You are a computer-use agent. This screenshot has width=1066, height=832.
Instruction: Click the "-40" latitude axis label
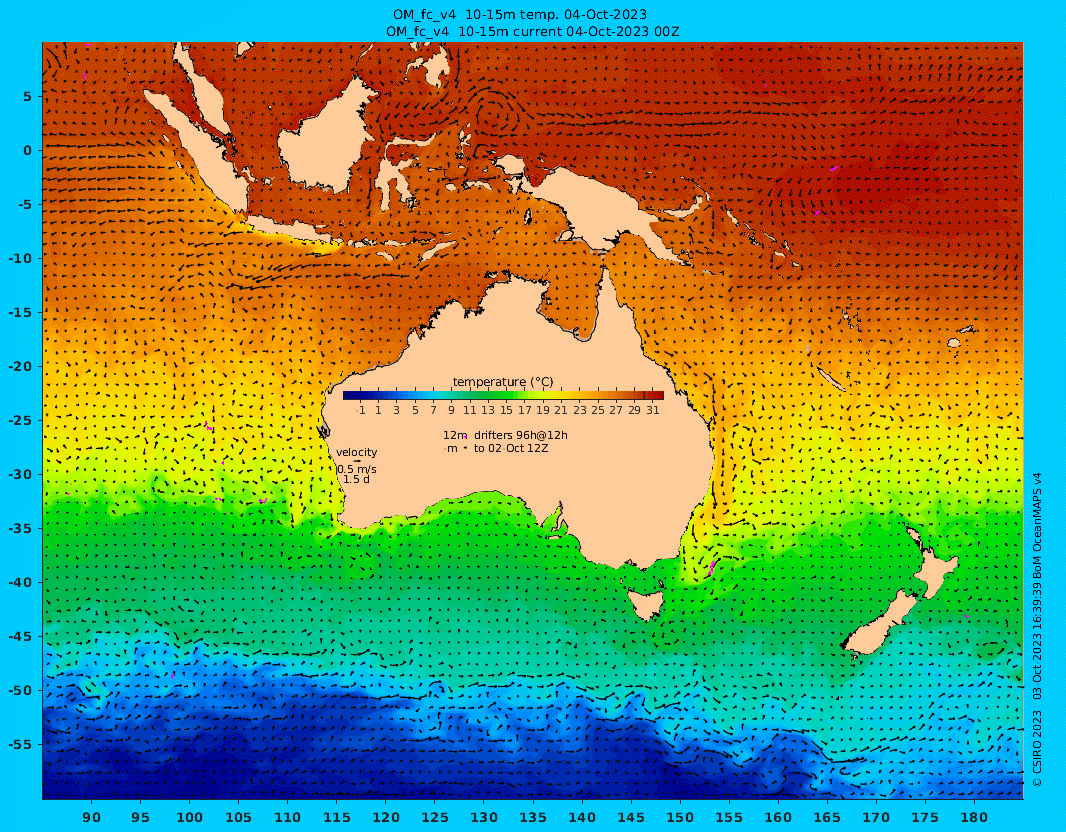coord(20,583)
